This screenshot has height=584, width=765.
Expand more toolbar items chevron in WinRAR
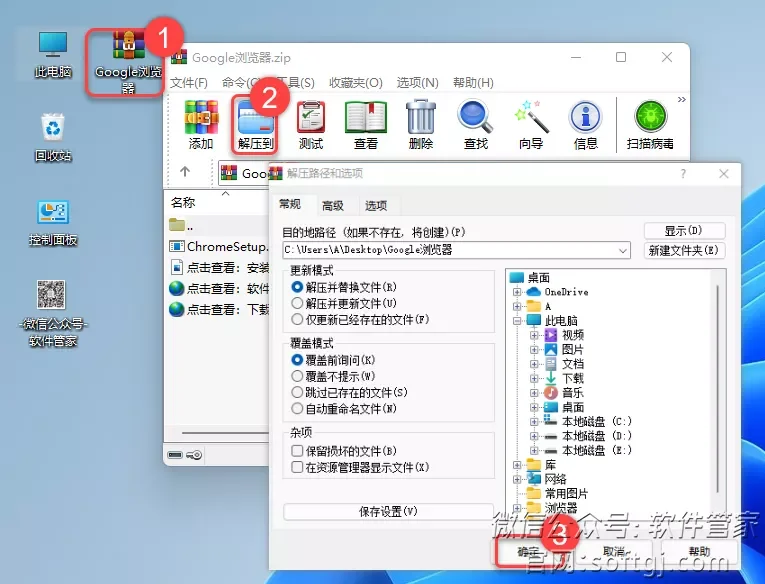point(682,100)
